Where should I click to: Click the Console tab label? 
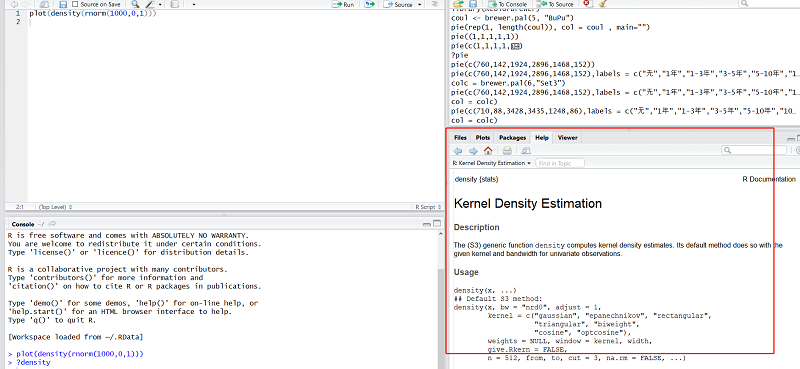[22, 224]
